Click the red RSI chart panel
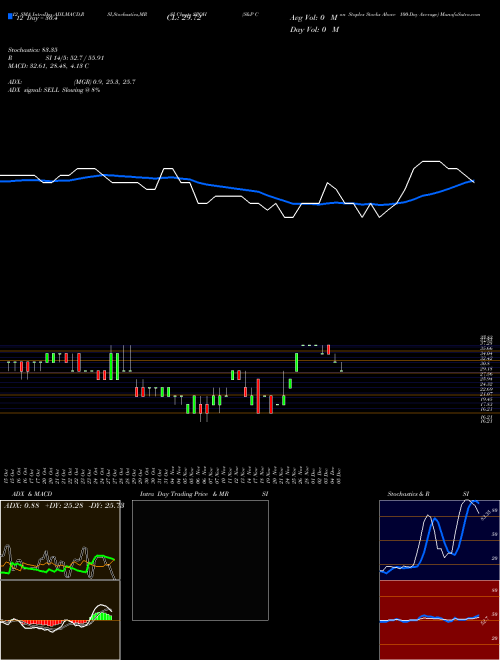 click(439, 620)
